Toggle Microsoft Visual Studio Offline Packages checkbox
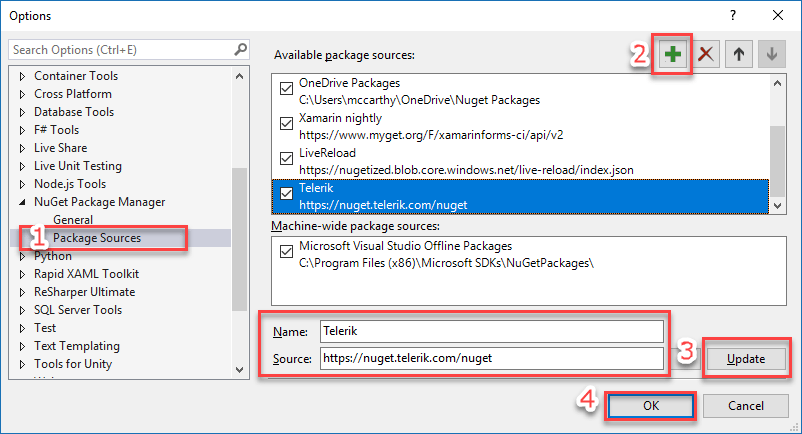This screenshot has height=434, width=802. (288, 254)
